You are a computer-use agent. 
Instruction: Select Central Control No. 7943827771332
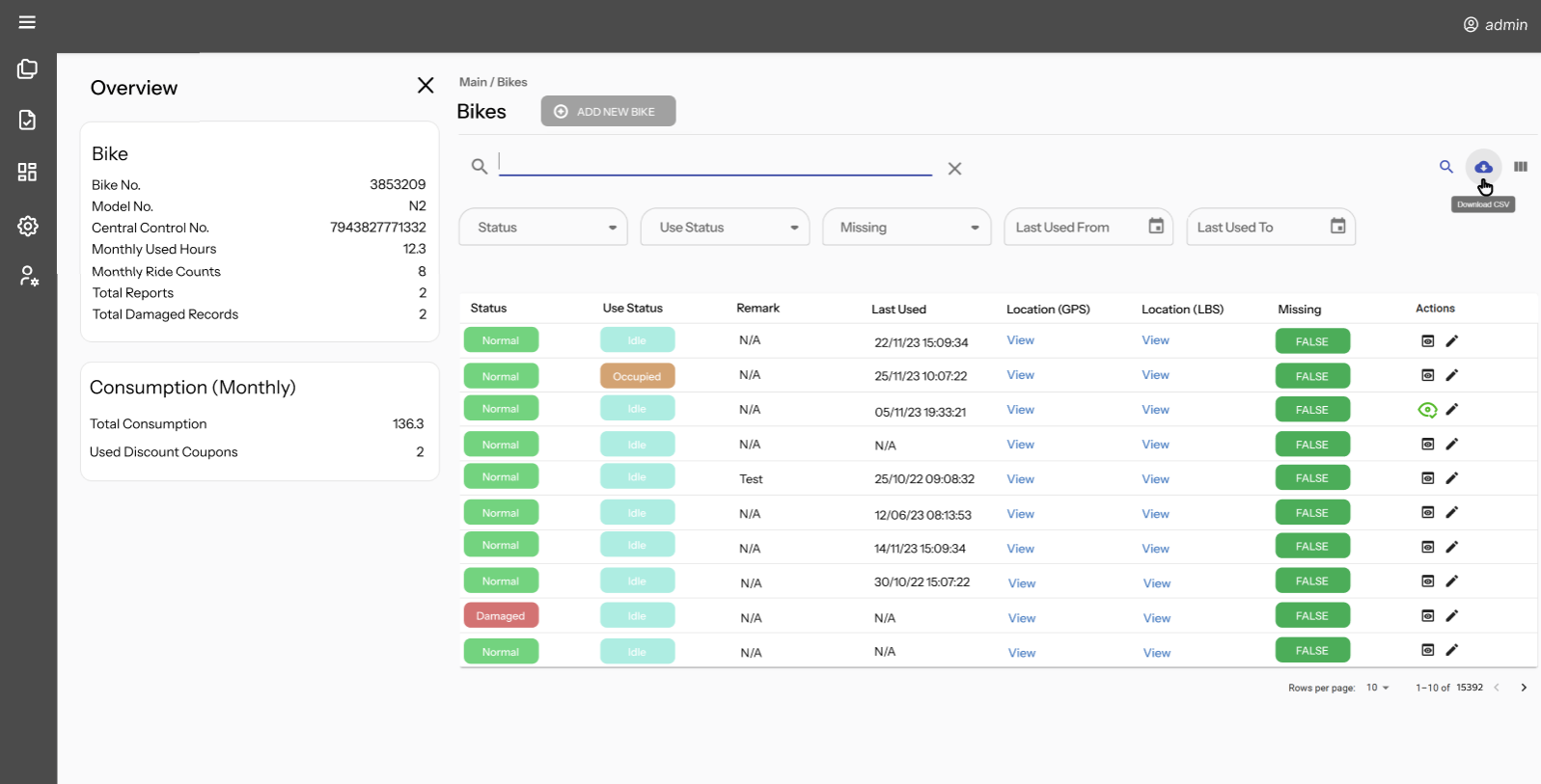[378, 228]
